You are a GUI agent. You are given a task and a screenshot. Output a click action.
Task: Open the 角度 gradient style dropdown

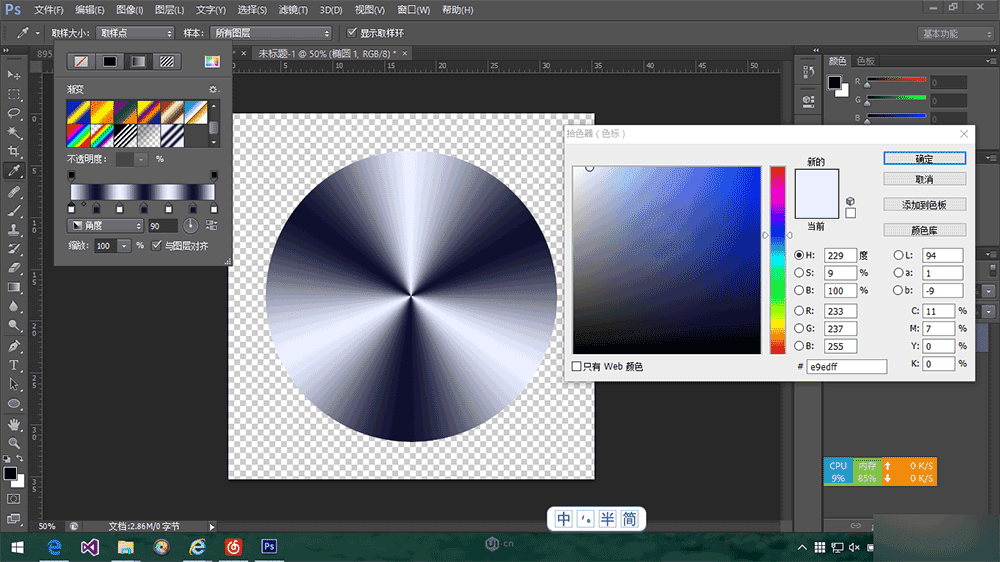coord(106,226)
